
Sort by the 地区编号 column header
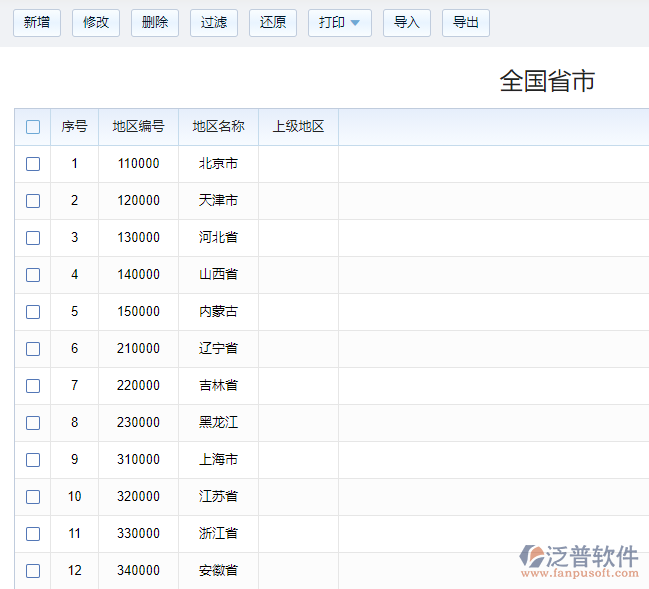click(138, 127)
